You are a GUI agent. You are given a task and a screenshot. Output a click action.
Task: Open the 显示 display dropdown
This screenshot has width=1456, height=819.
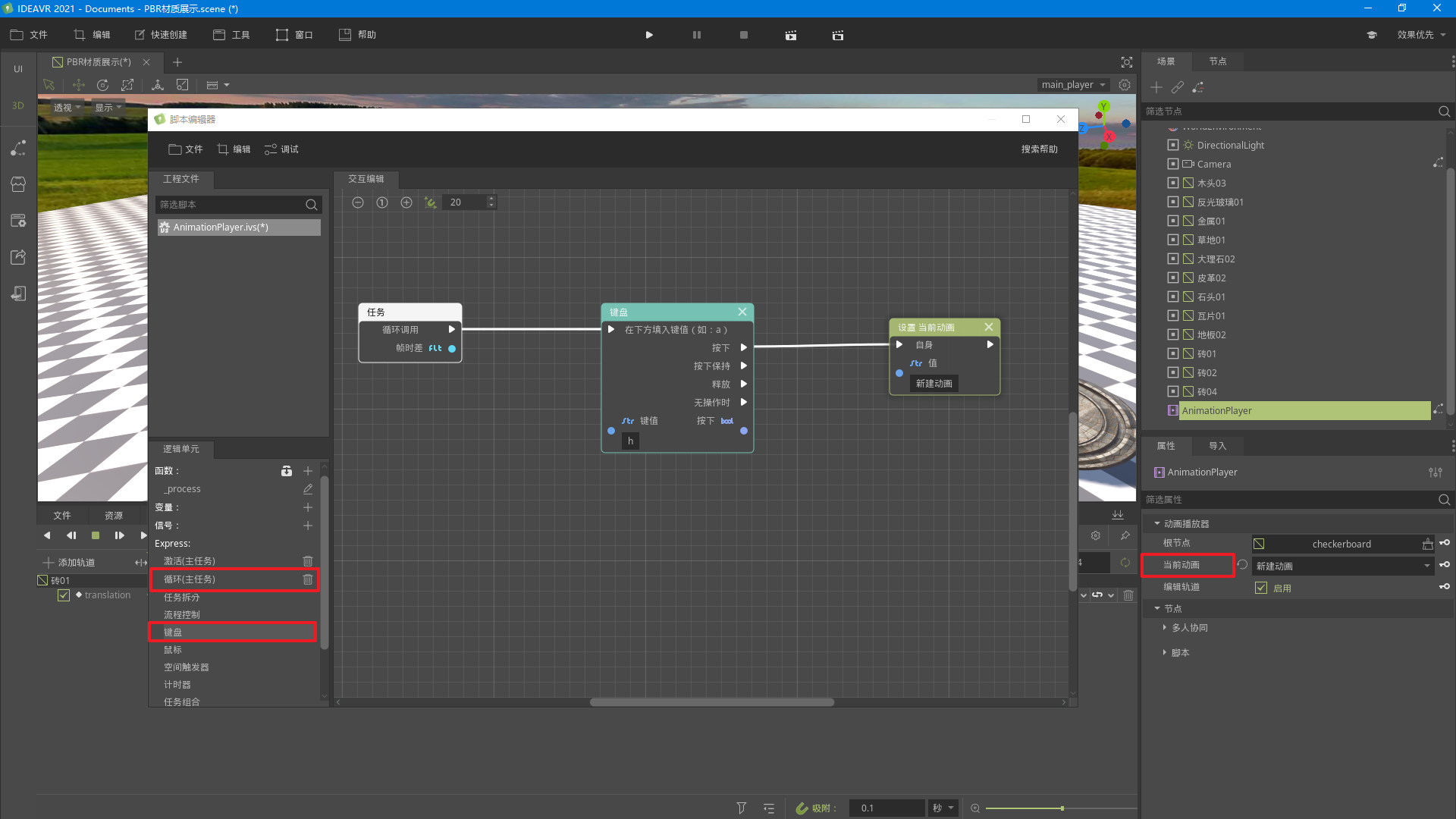[x=108, y=108]
